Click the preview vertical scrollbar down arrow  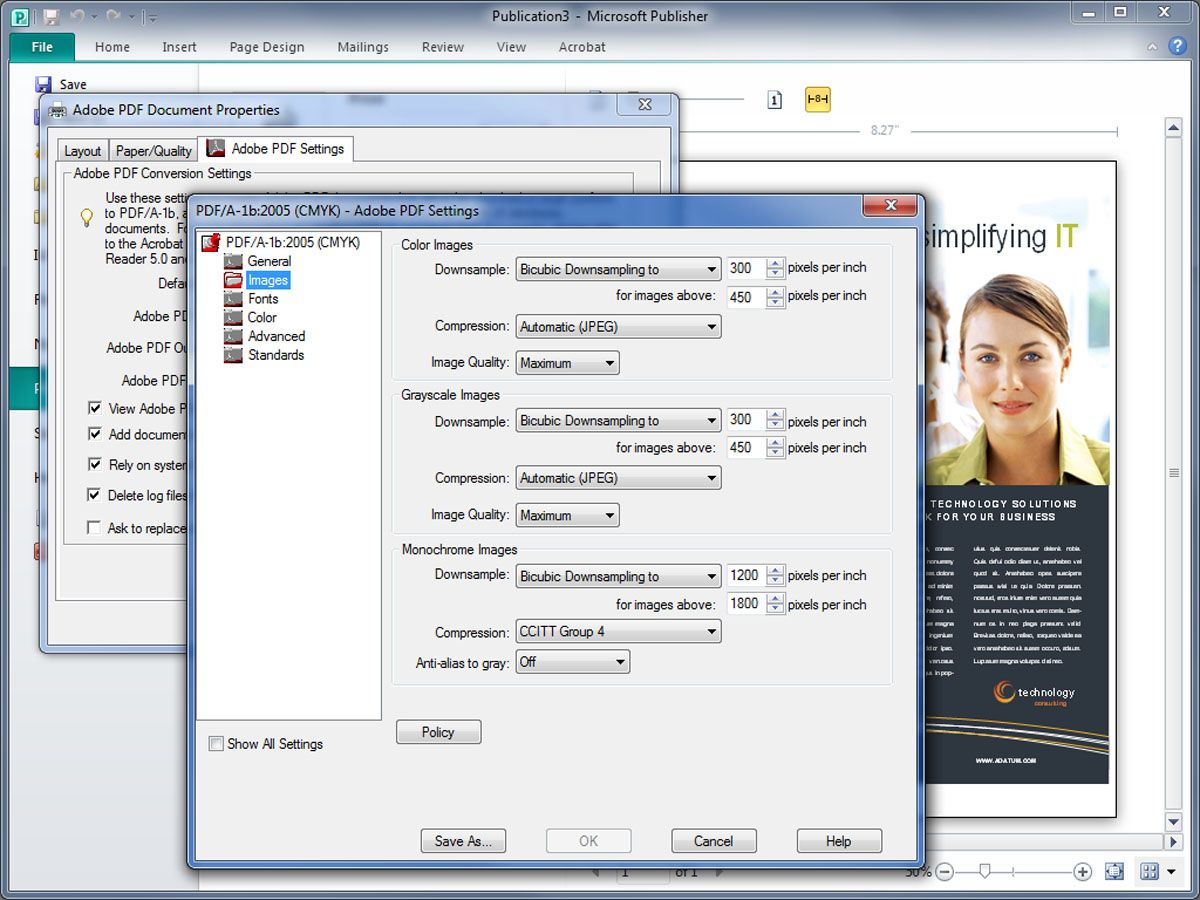(1174, 822)
